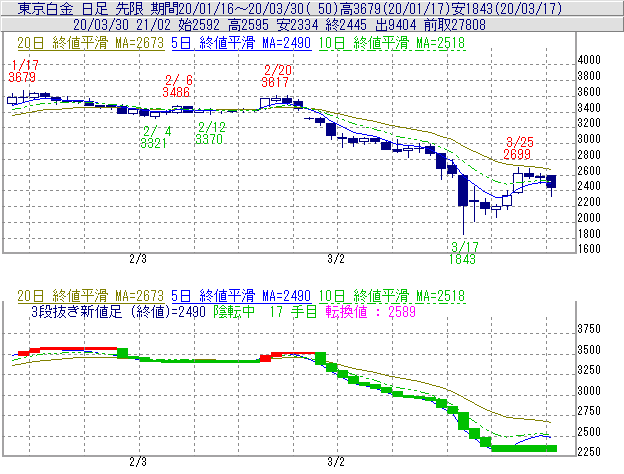Click the 4000 price axis label
Screen dimensions: 624x474
click(589, 60)
